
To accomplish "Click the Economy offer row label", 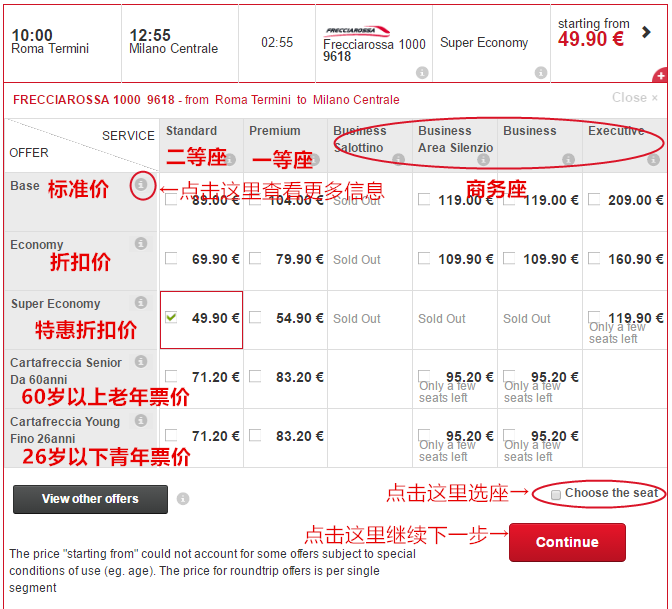I will coord(37,245).
